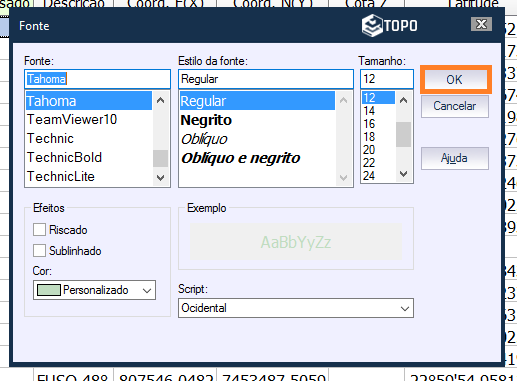
Task: Choose font size 24
Action: click(378, 176)
